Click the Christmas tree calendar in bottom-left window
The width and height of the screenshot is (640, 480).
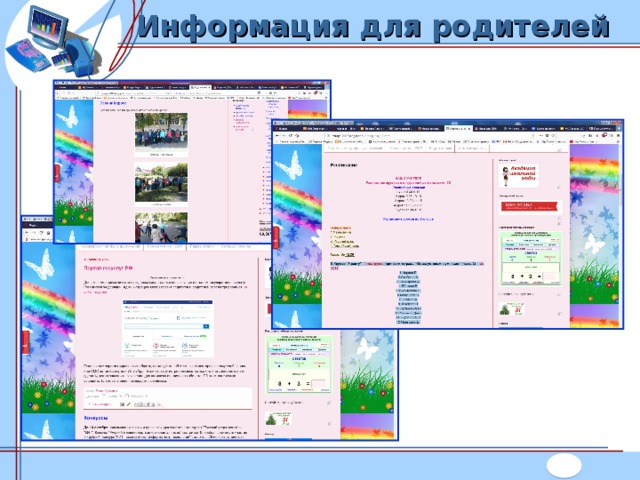tap(278, 419)
